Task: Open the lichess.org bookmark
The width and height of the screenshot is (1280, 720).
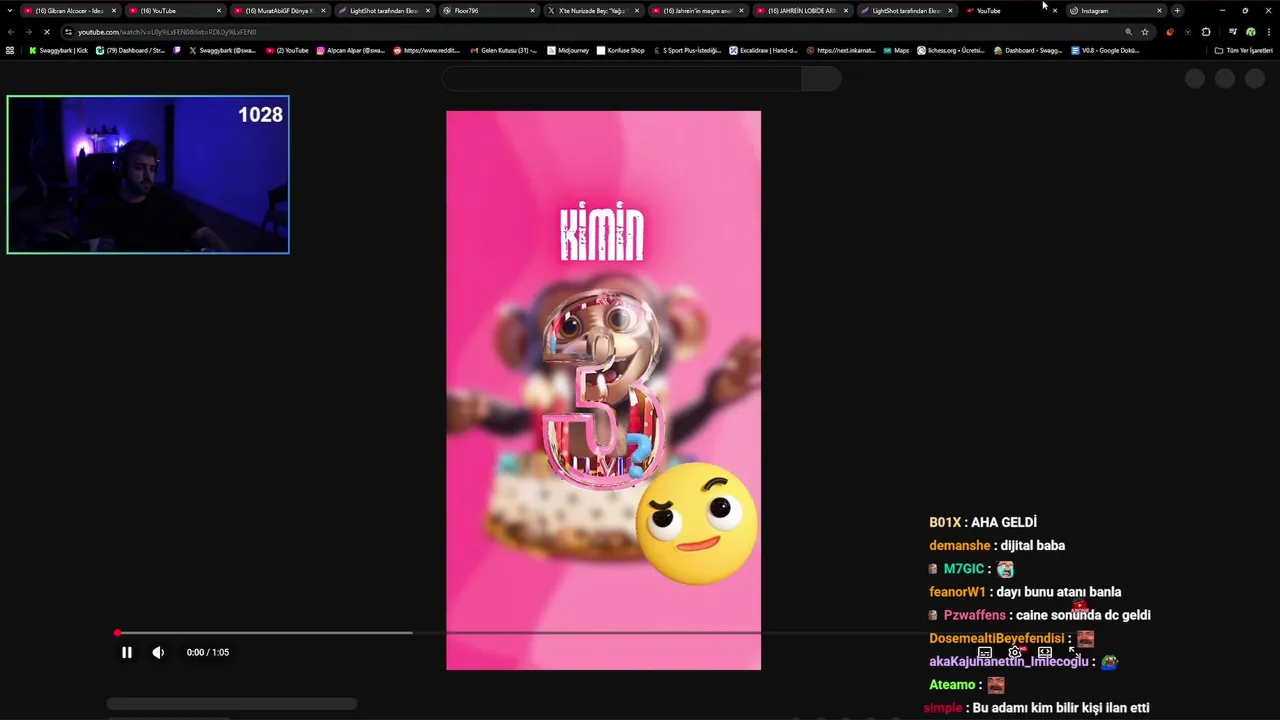Action: coord(951,50)
